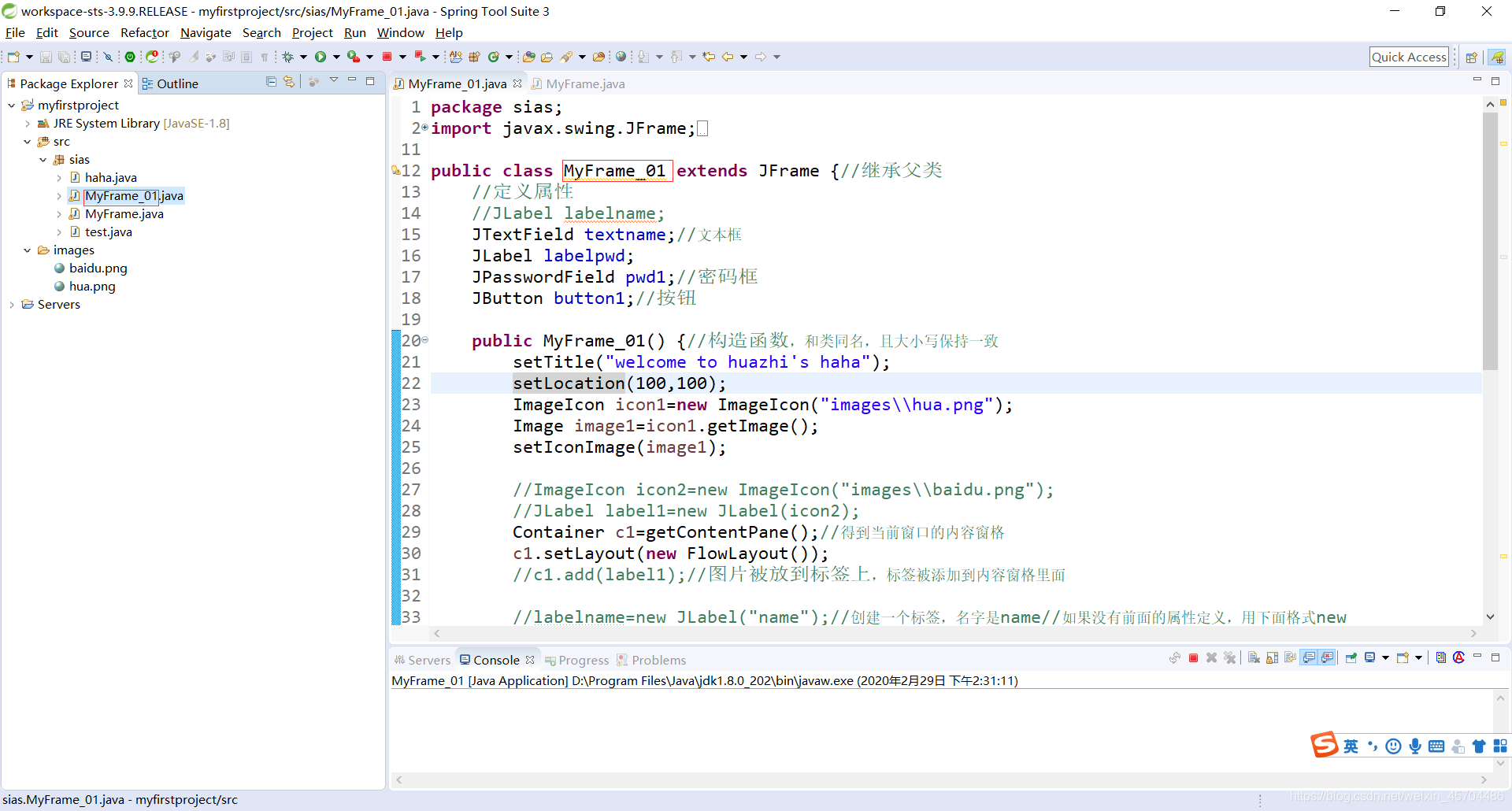Switch to MyFrame.java editor tab
1512x811 pixels.
click(578, 84)
